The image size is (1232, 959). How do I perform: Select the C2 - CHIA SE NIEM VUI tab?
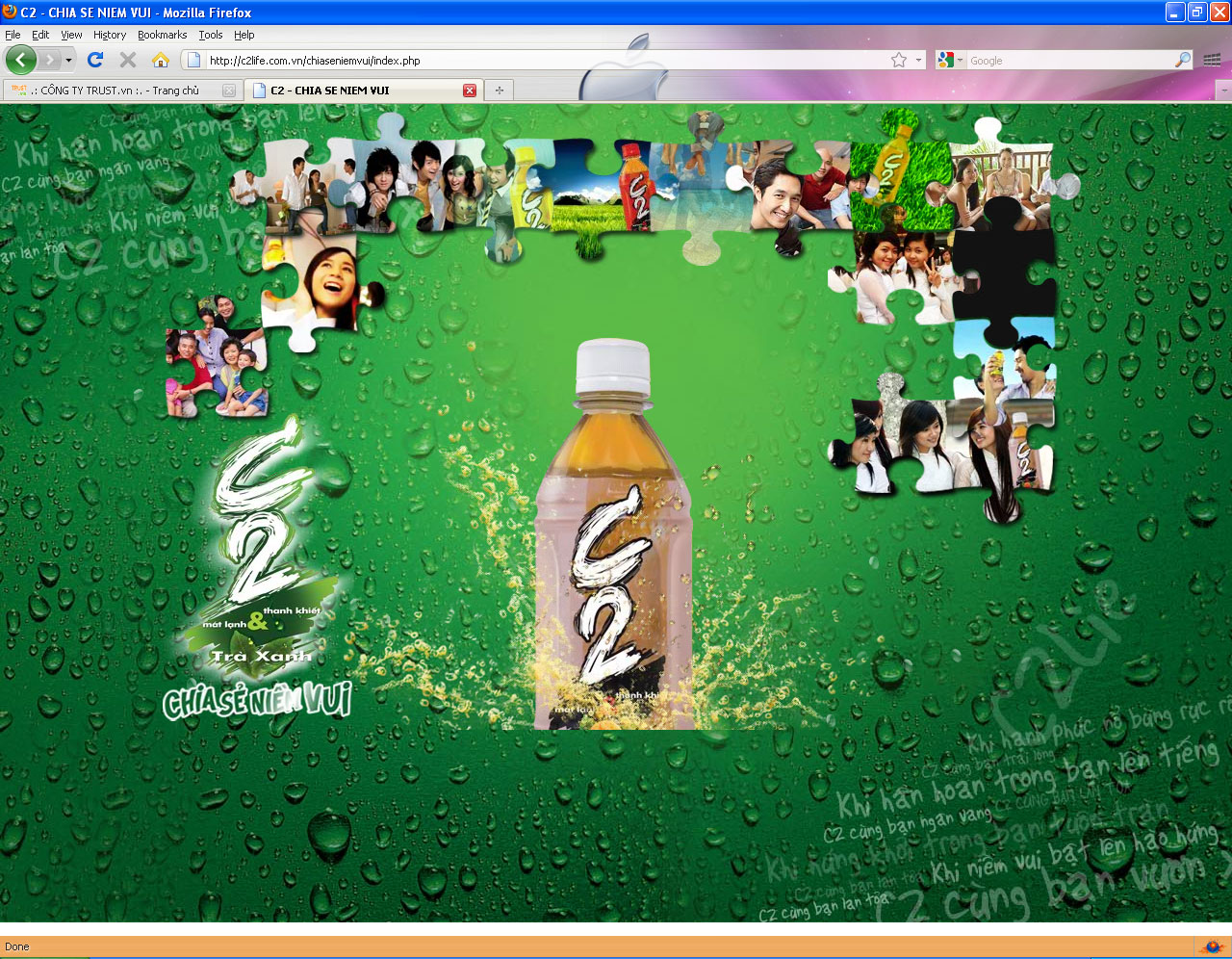[x=362, y=91]
